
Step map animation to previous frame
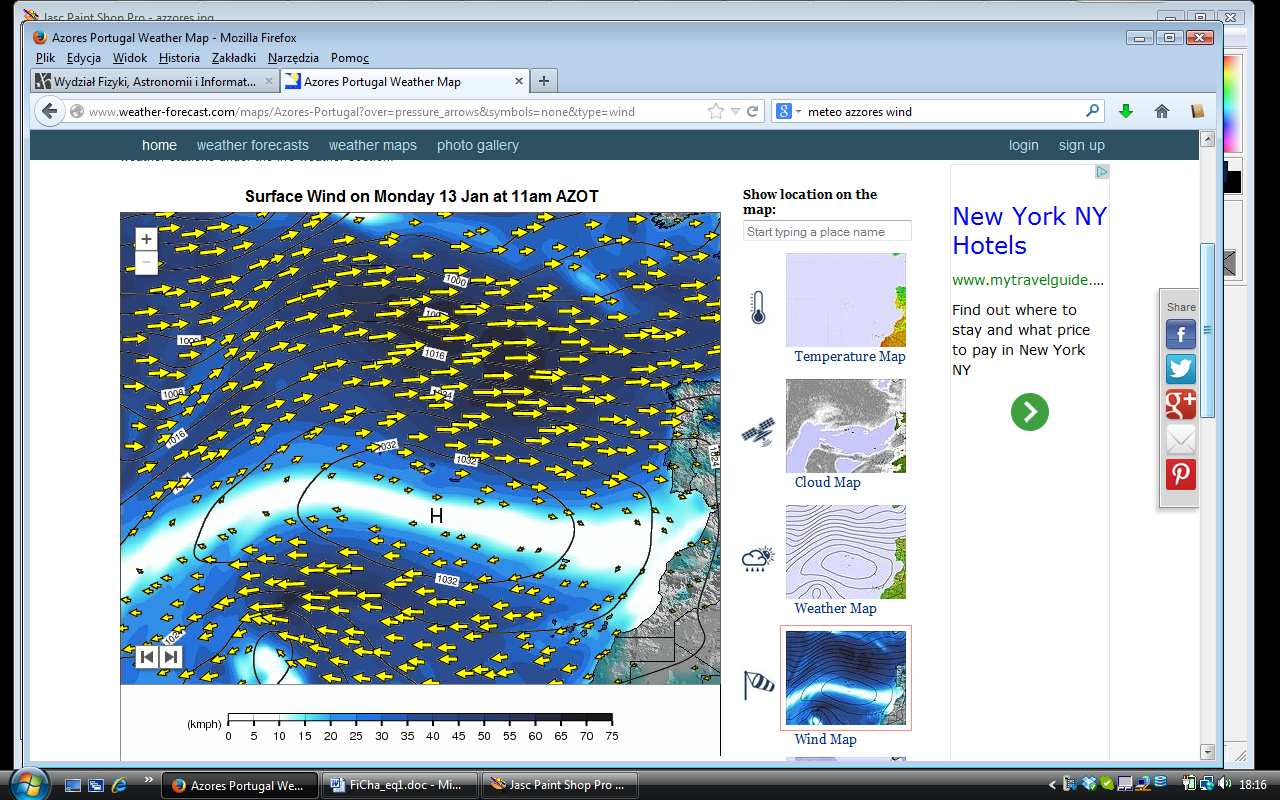[147, 656]
